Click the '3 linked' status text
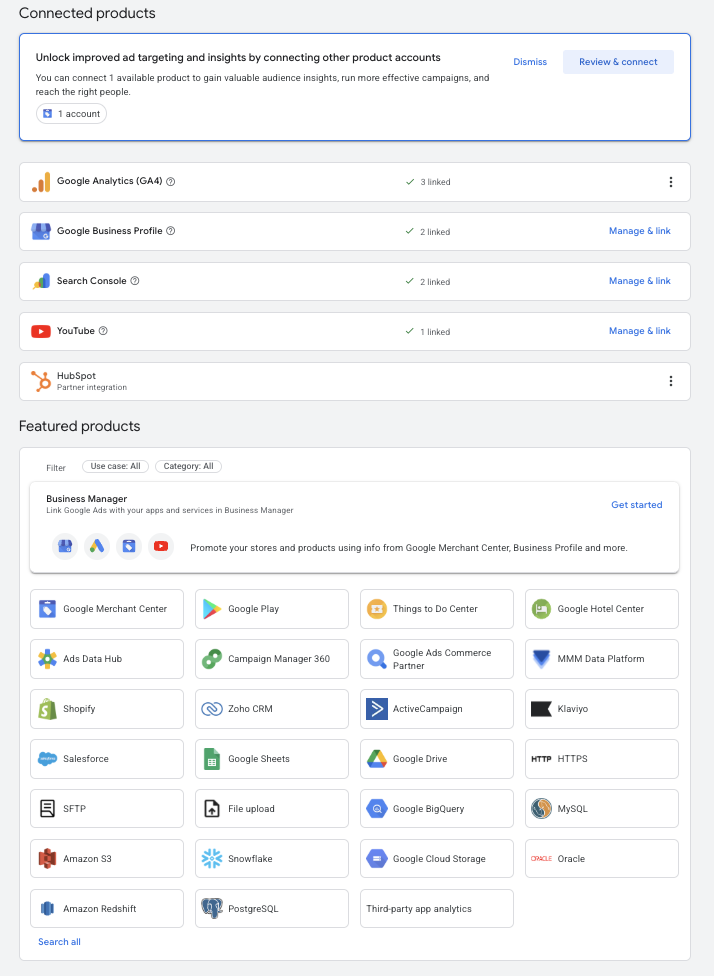The image size is (714, 976). coord(435,182)
